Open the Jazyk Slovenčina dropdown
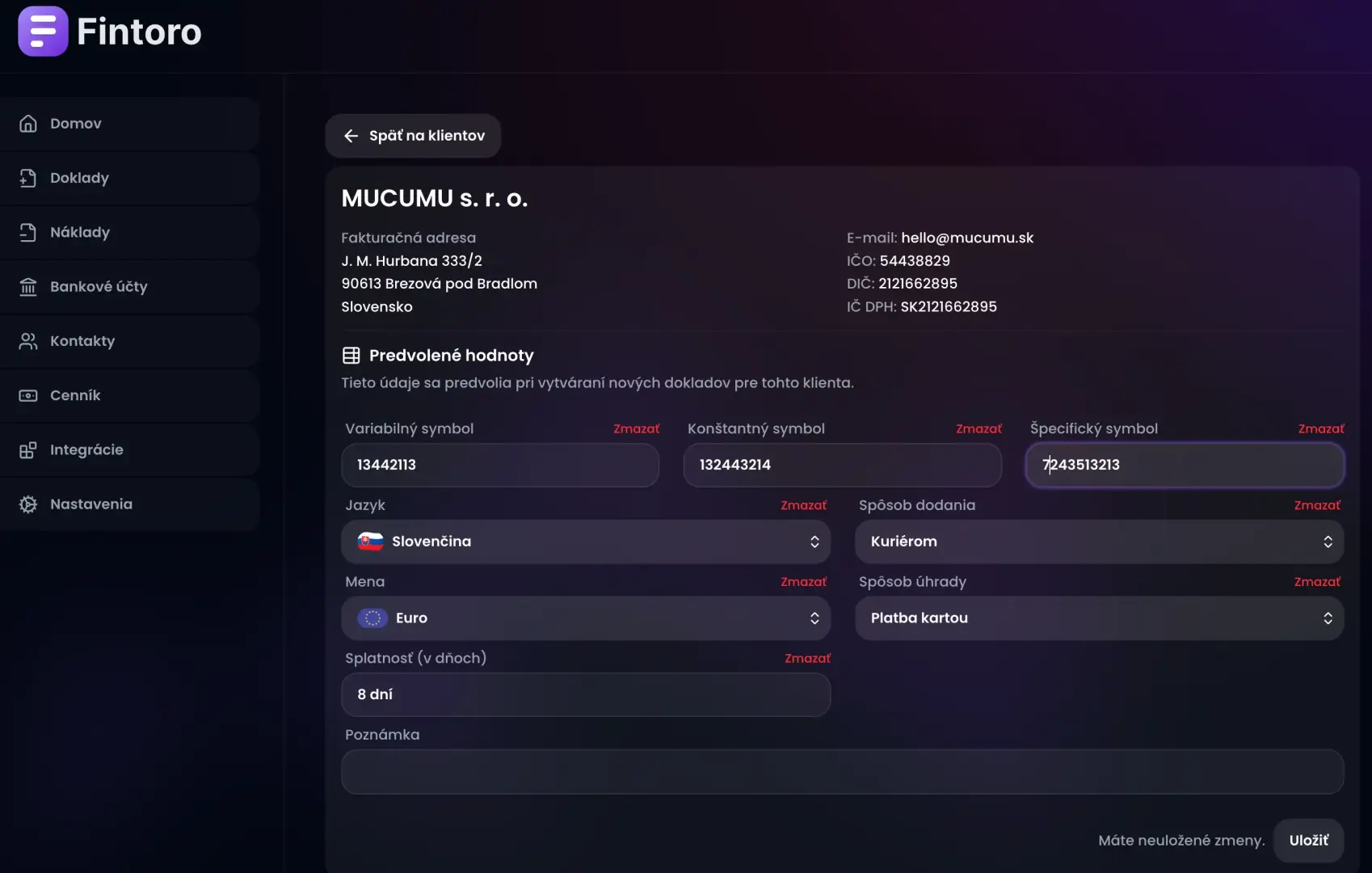The width and height of the screenshot is (1372, 873). tap(586, 542)
